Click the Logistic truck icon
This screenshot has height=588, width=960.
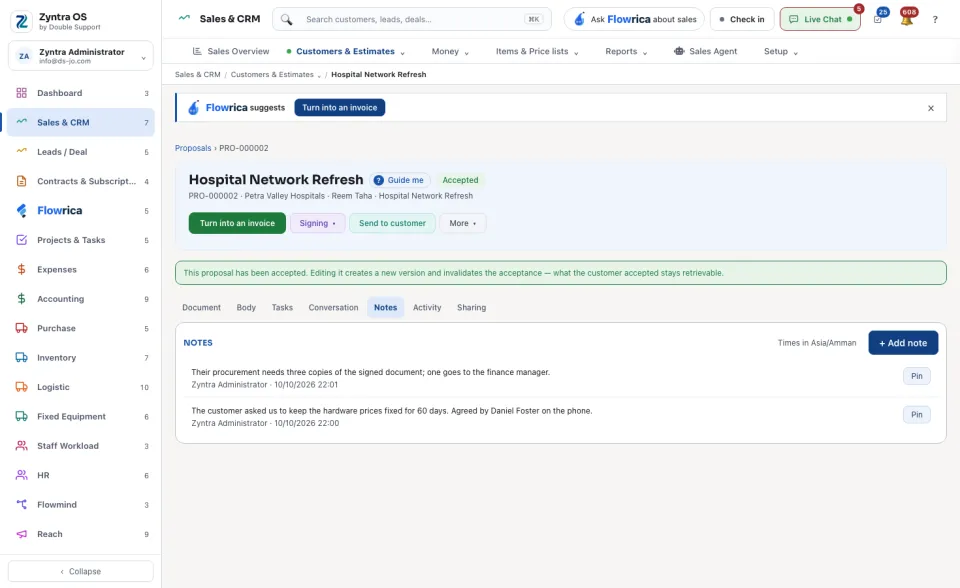[x=21, y=387]
